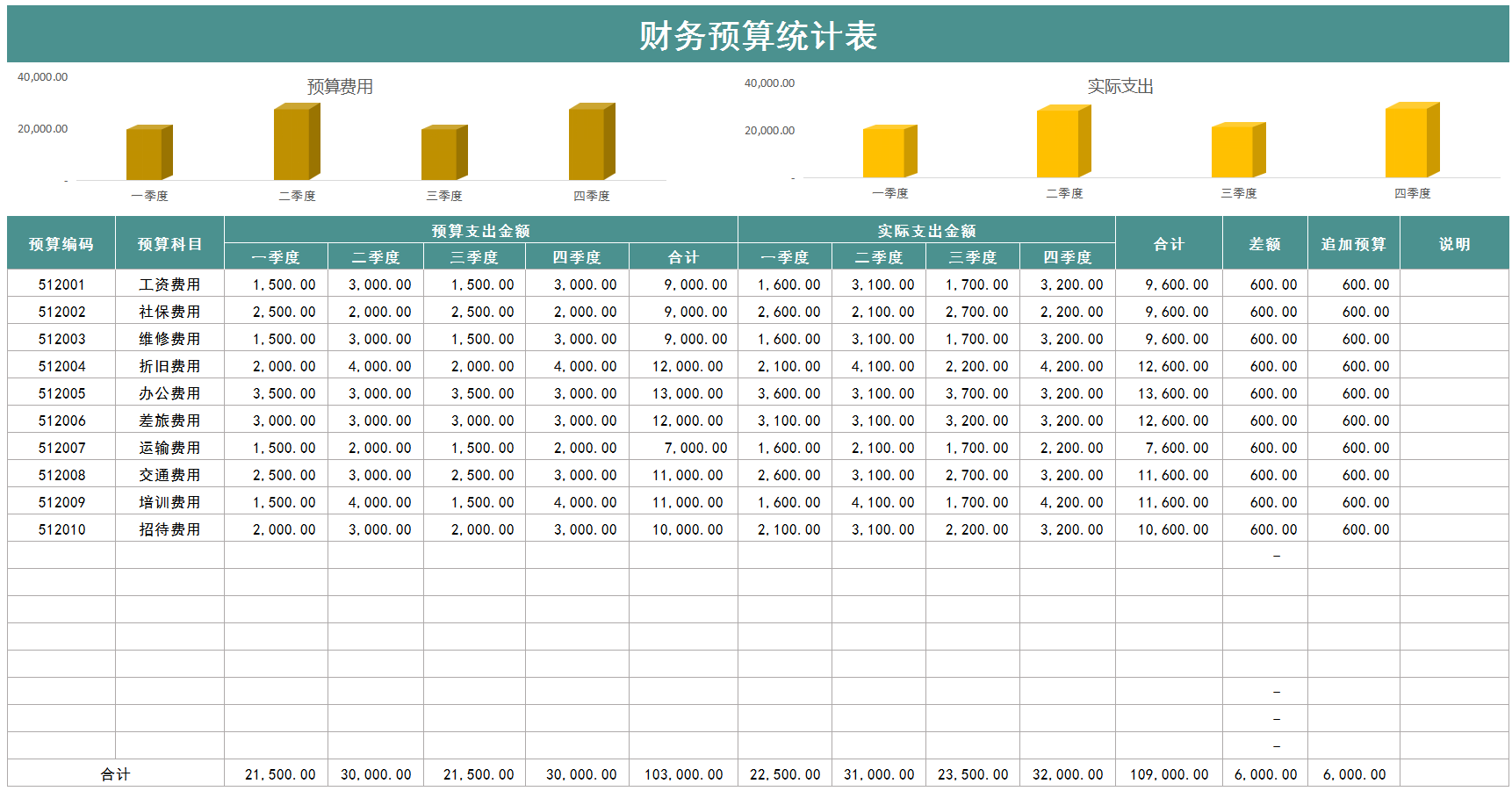Screen dimensions: 1512x791
Task: Click the 预算编码 column header
Action: click(61, 243)
